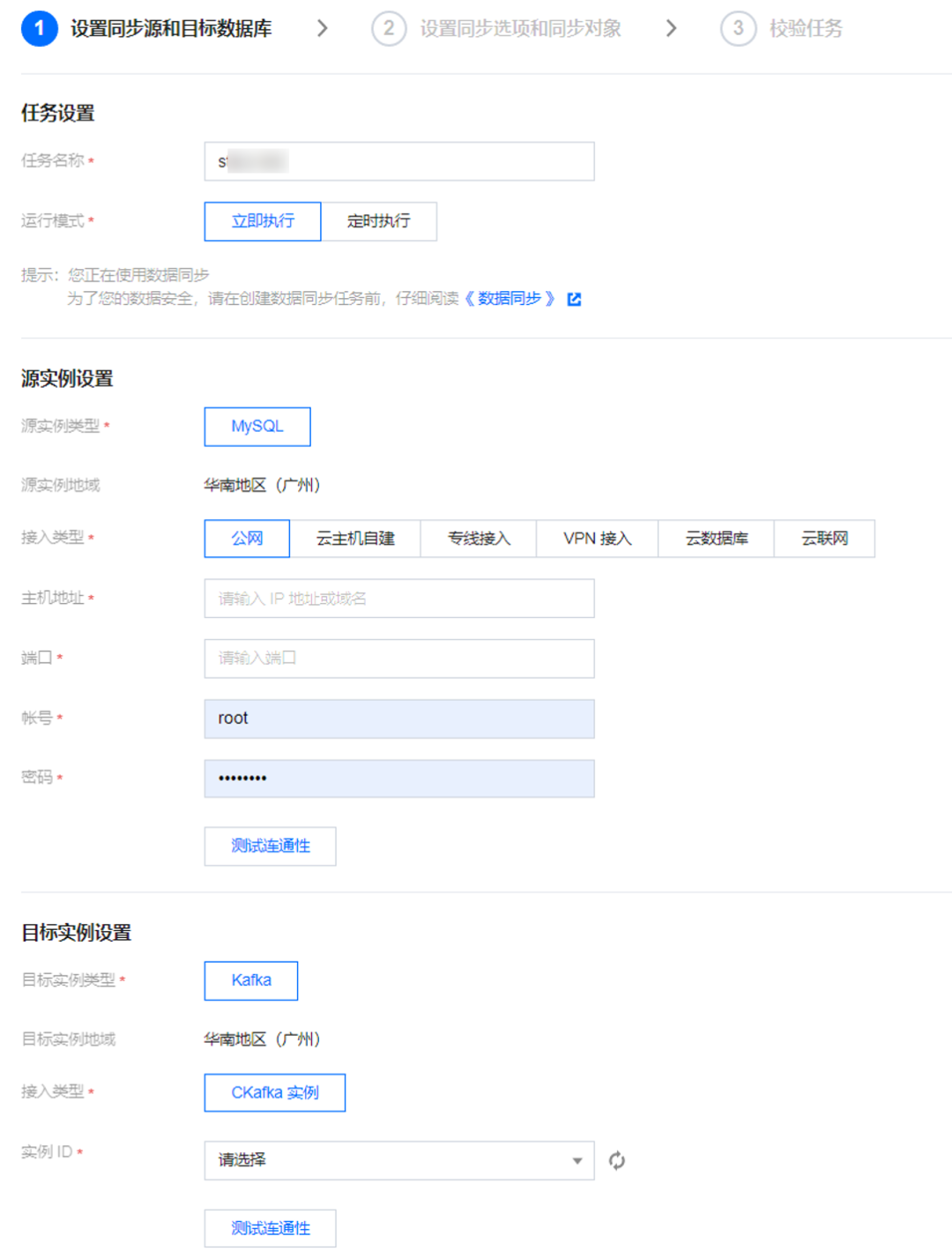Click the 源实例地域 value 华南地区（广州）
Viewport: 952px width, 1251px height.
[262, 485]
